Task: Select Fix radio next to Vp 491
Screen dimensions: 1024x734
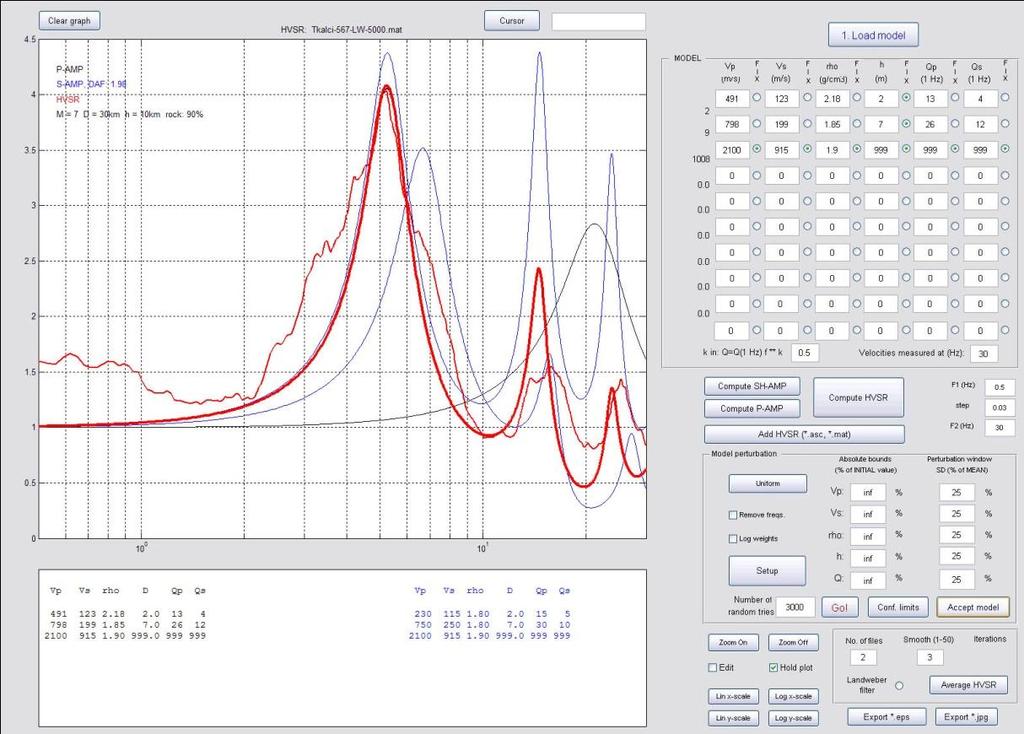Action: (x=757, y=97)
